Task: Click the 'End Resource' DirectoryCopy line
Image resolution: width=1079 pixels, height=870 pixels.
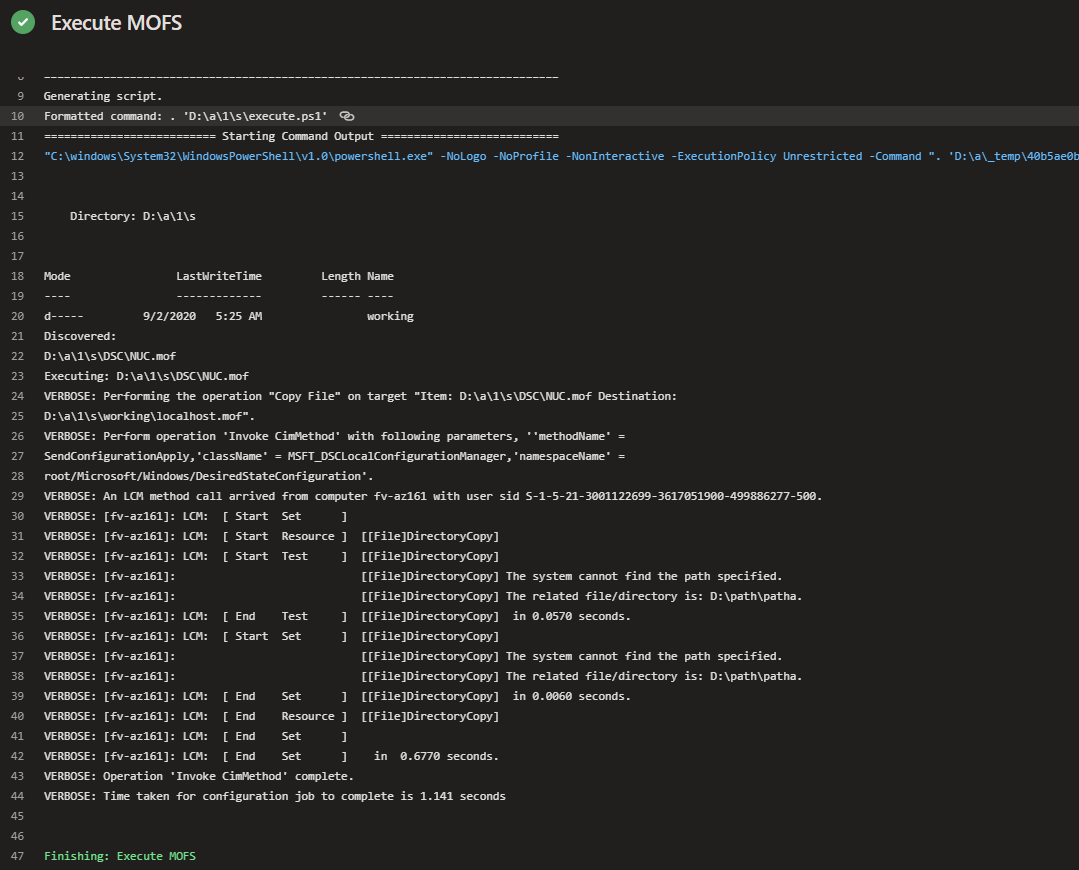Action: 272,716
